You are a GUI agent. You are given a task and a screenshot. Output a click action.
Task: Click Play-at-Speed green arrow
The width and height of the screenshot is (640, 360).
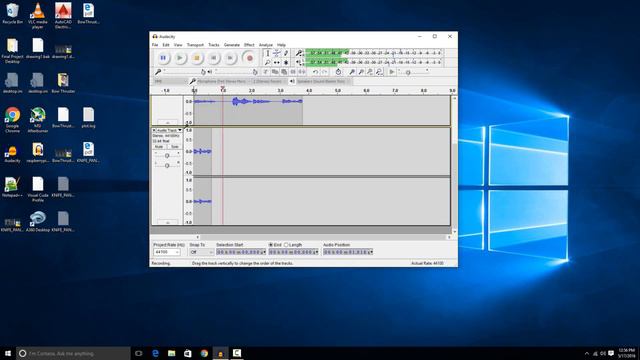tap(391, 72)
